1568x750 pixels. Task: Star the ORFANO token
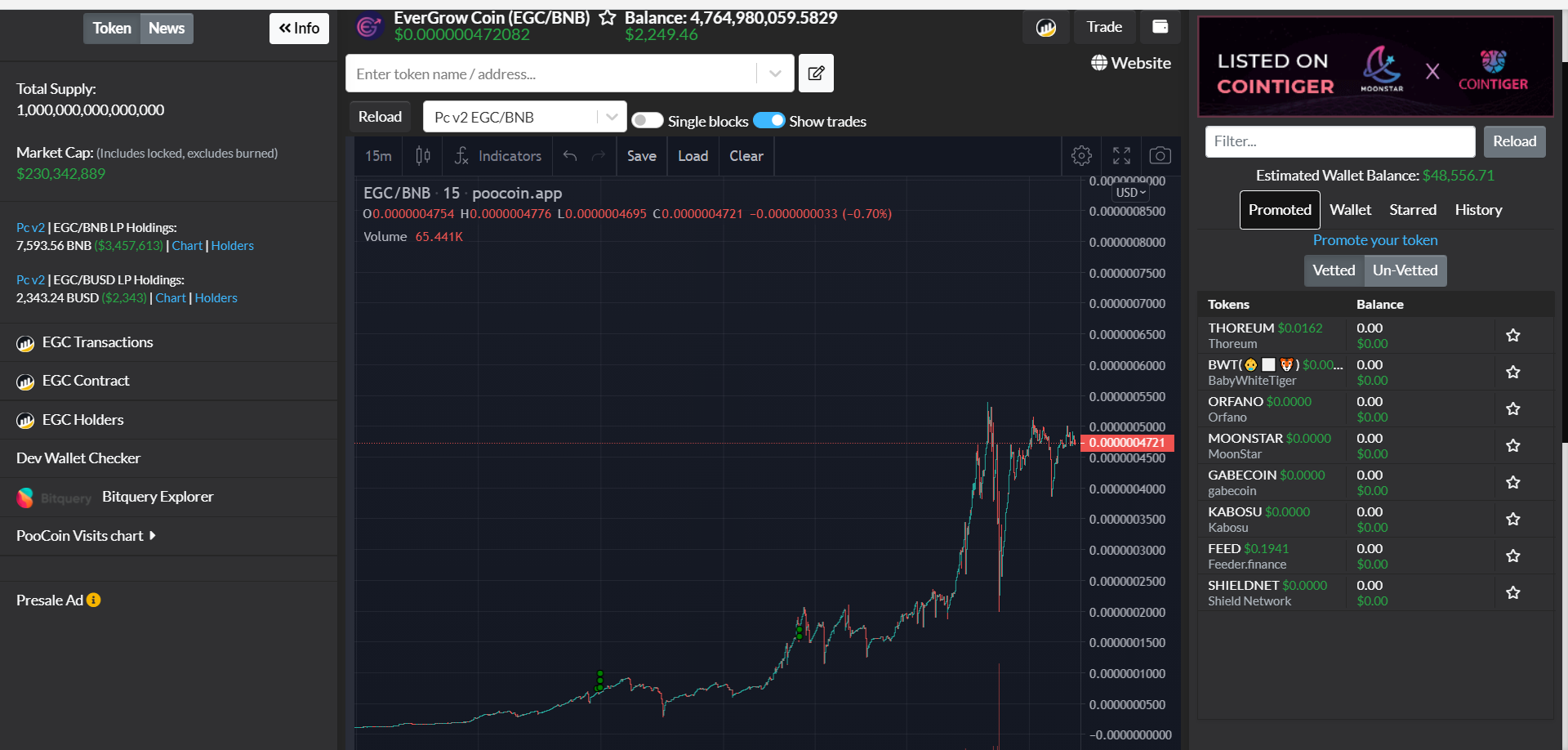[x=1513, y=408]
